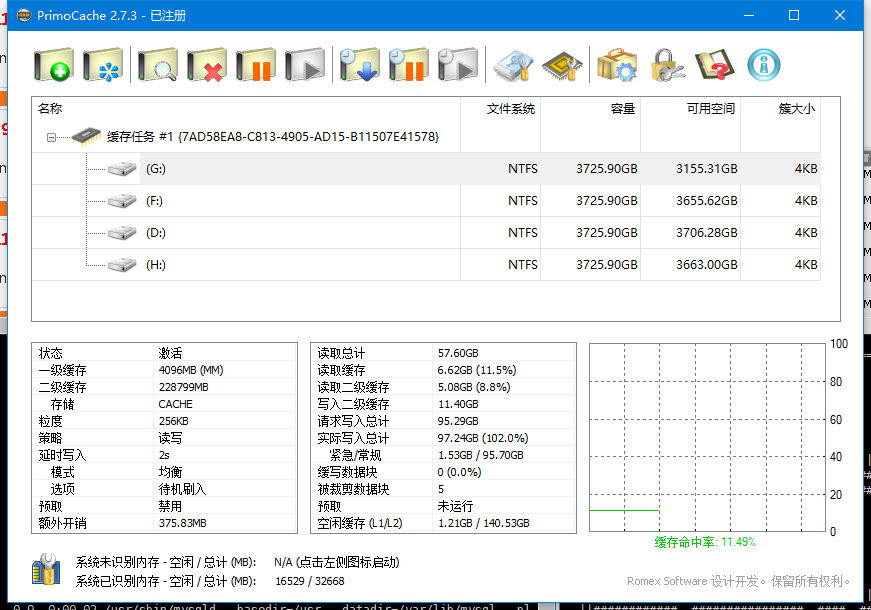Pause the cache task using orange pause icon
This screenshot has width=871, height=610.
click(x=256, y=66)
